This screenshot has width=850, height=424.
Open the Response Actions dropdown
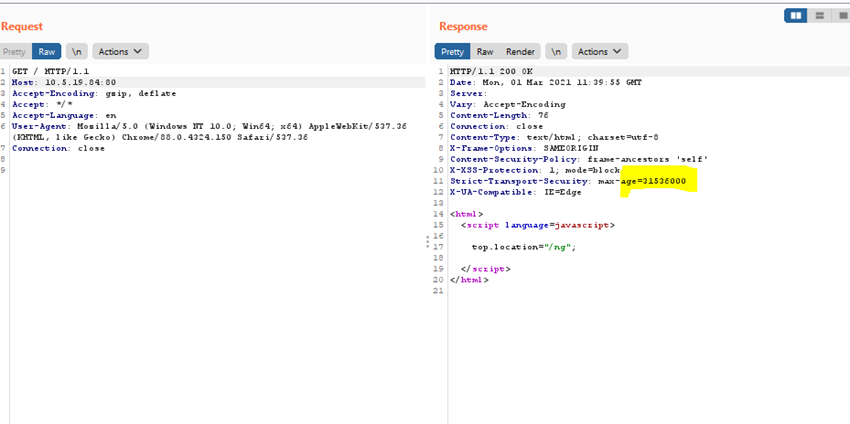click(x=600, y=52)
